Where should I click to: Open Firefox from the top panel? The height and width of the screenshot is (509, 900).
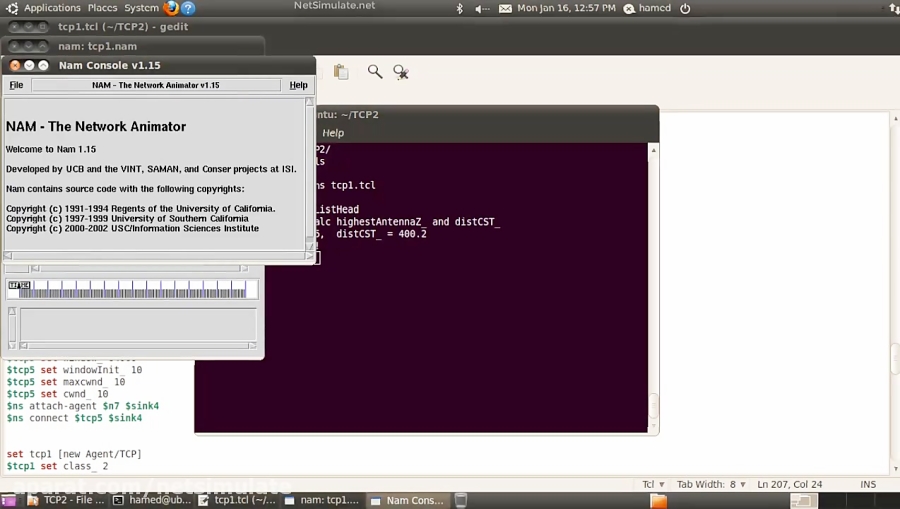(x=170, y=8)
